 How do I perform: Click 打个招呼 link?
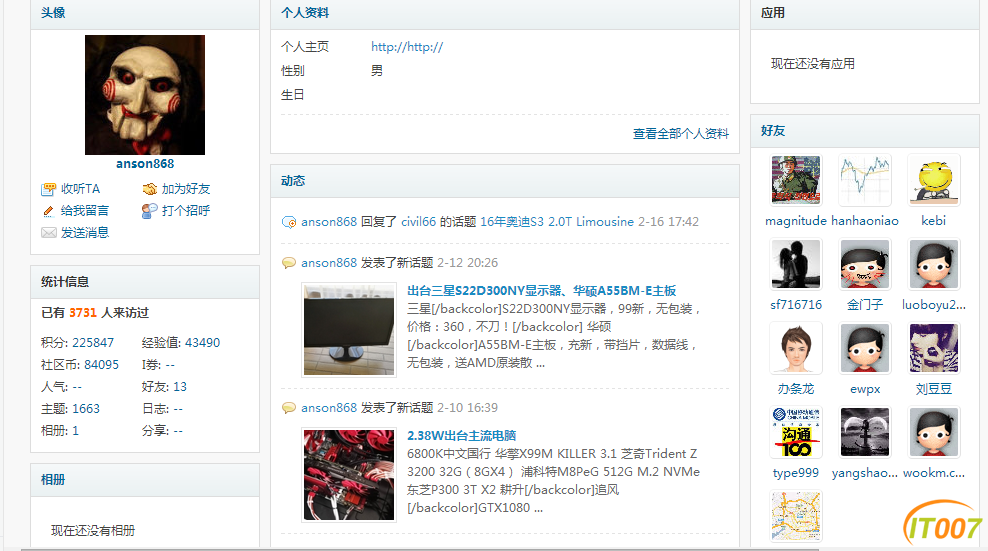[186, 211]
